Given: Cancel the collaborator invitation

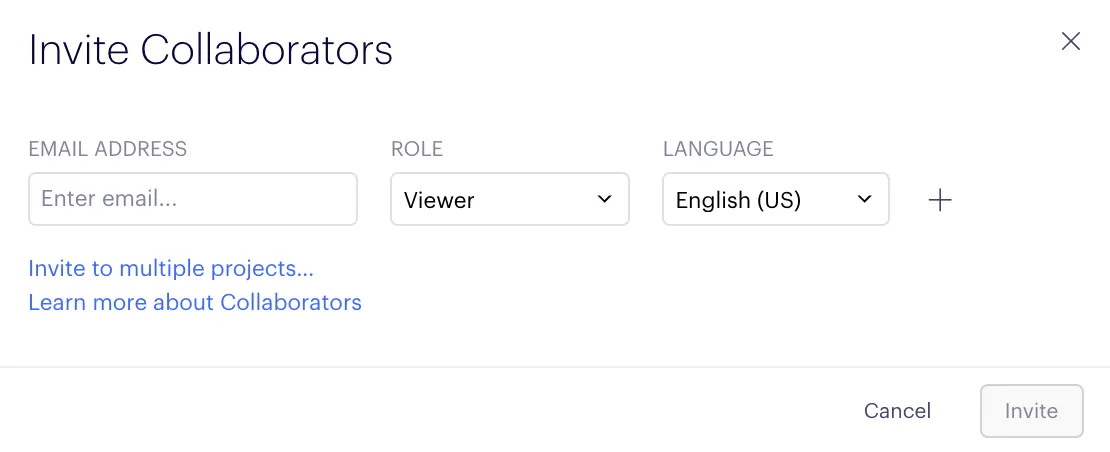Looking at the screenshot, I should click(x=897, y=411).
